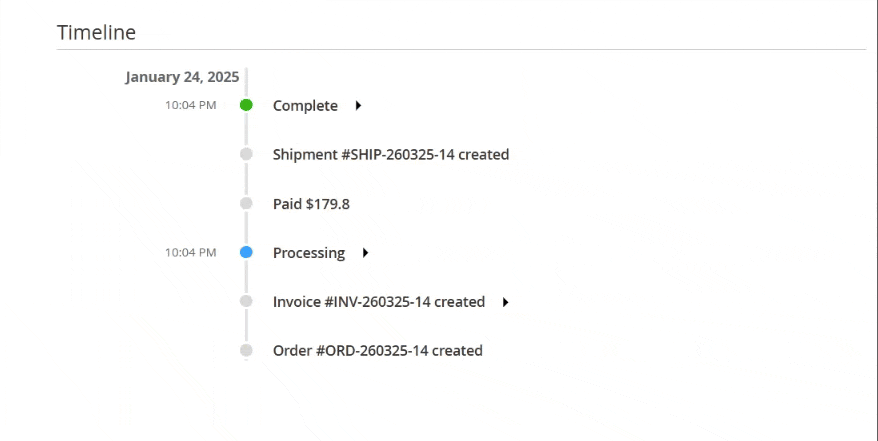Click the grey dot beside Shipment entry
This screenshot has width=878, height=441.
[x=246, y=154]
